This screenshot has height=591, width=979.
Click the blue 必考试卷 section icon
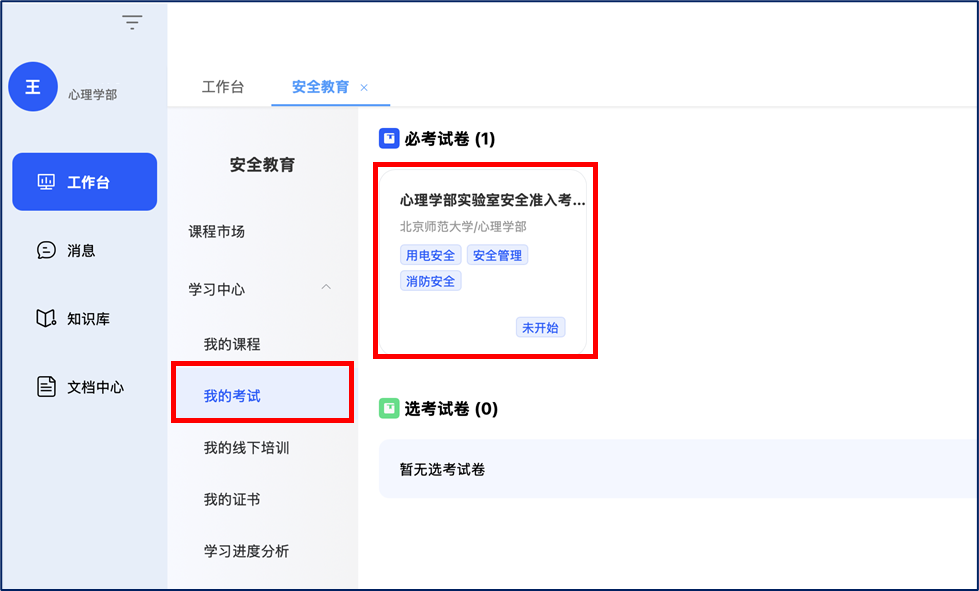click(389, 138)
